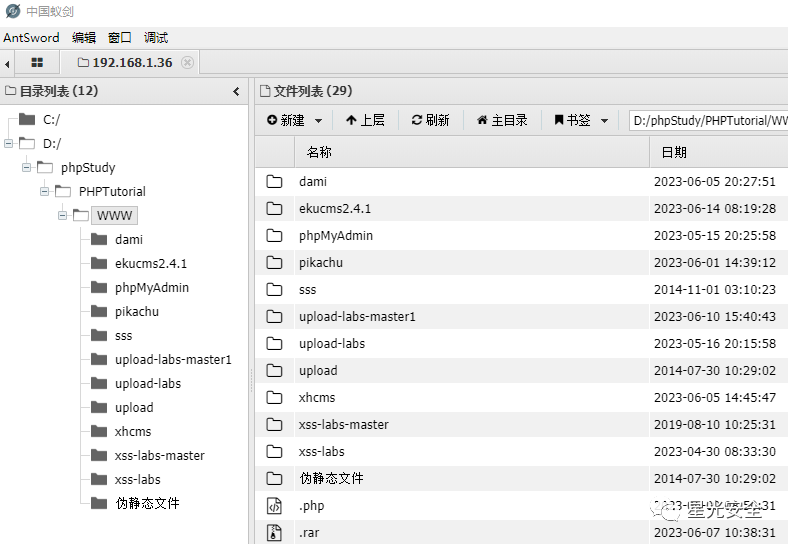Click pikachu folder icon in file list
Viewport: 788px width, 544px height.
[x=274, y=262]
